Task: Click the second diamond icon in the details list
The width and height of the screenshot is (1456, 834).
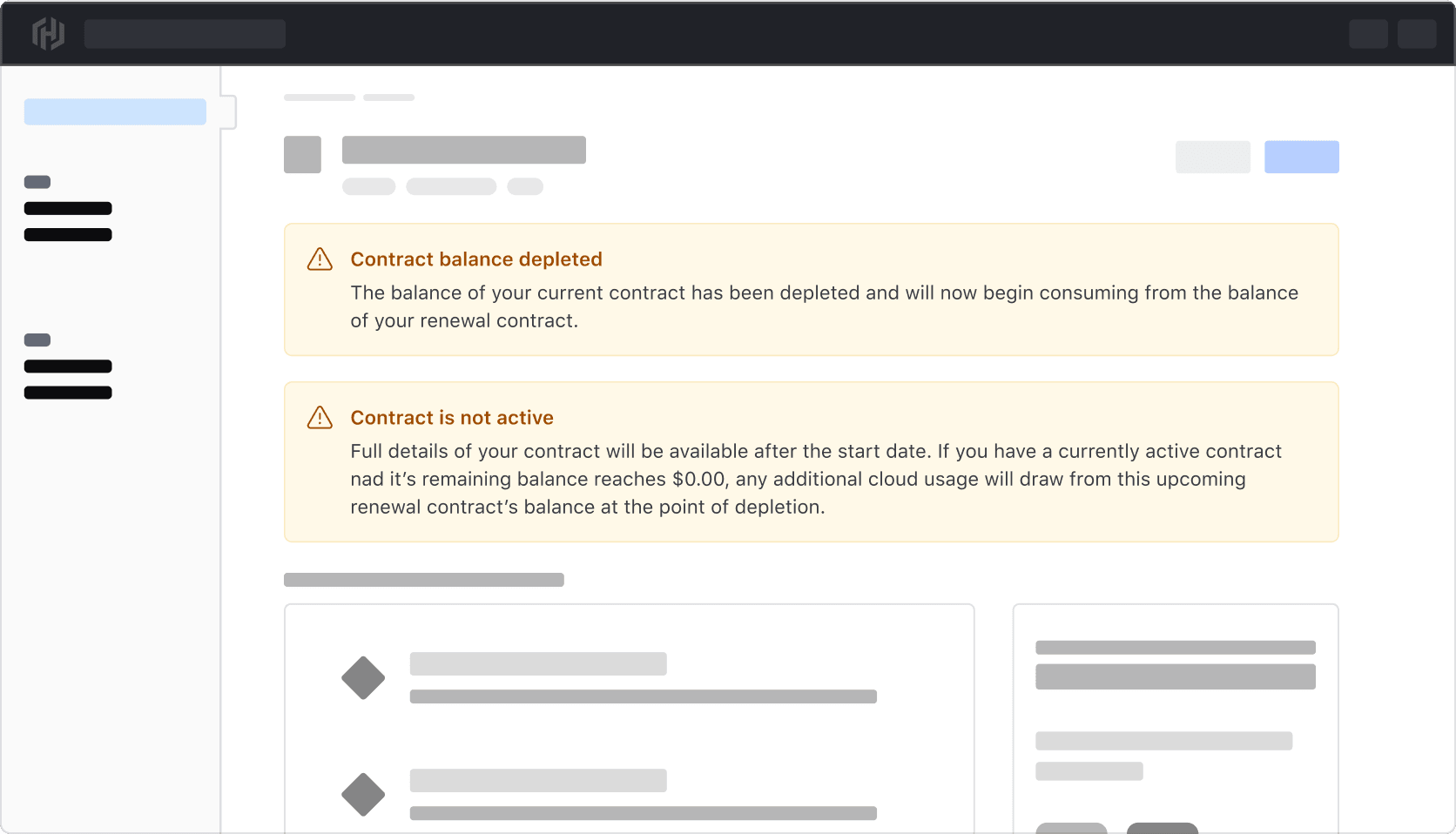Action: (363, 795)
